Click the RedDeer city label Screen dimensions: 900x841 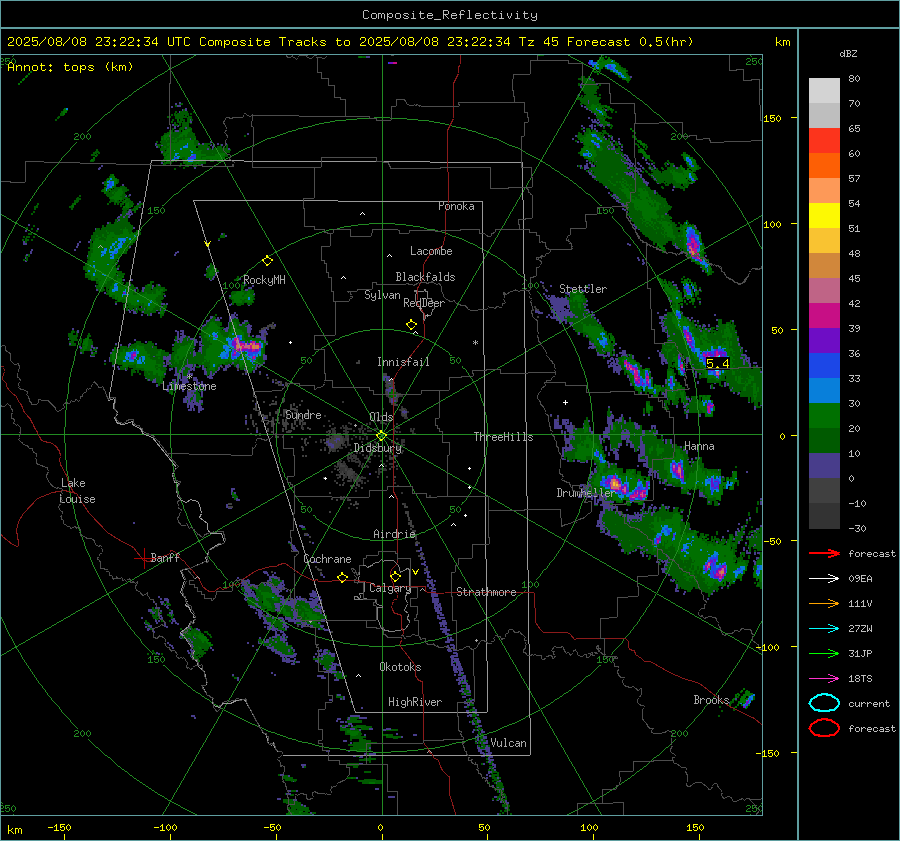(424, 303)
